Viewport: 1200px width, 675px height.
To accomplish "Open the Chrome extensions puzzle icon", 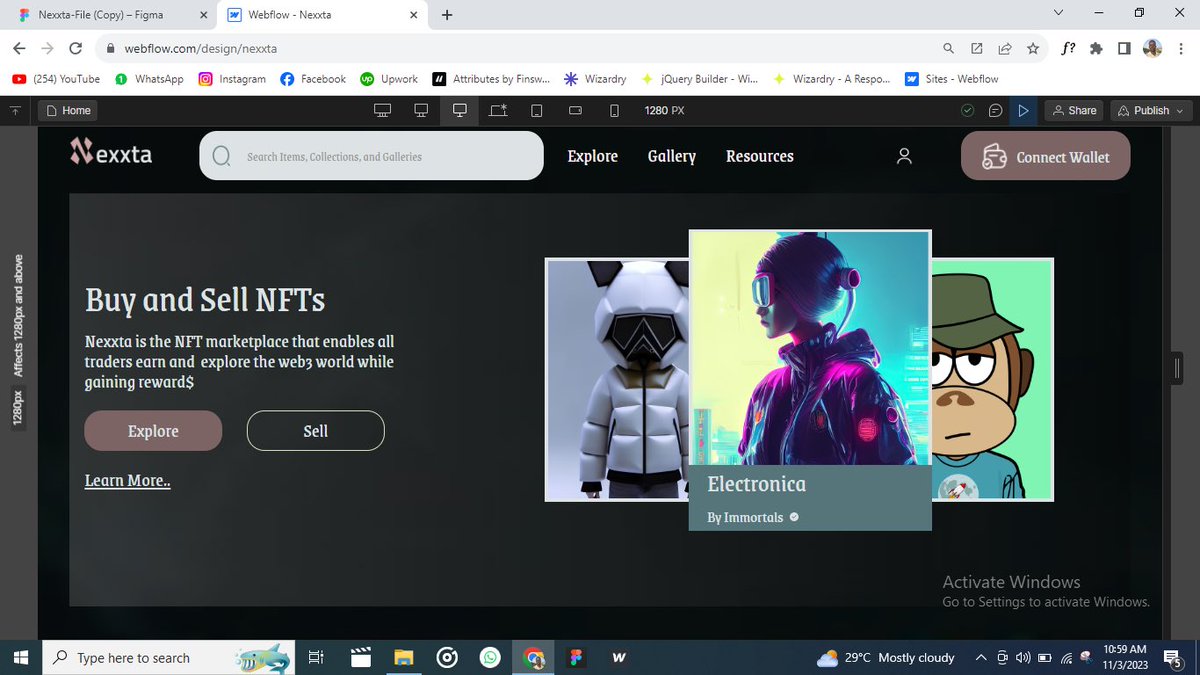I will [1096, 48].
